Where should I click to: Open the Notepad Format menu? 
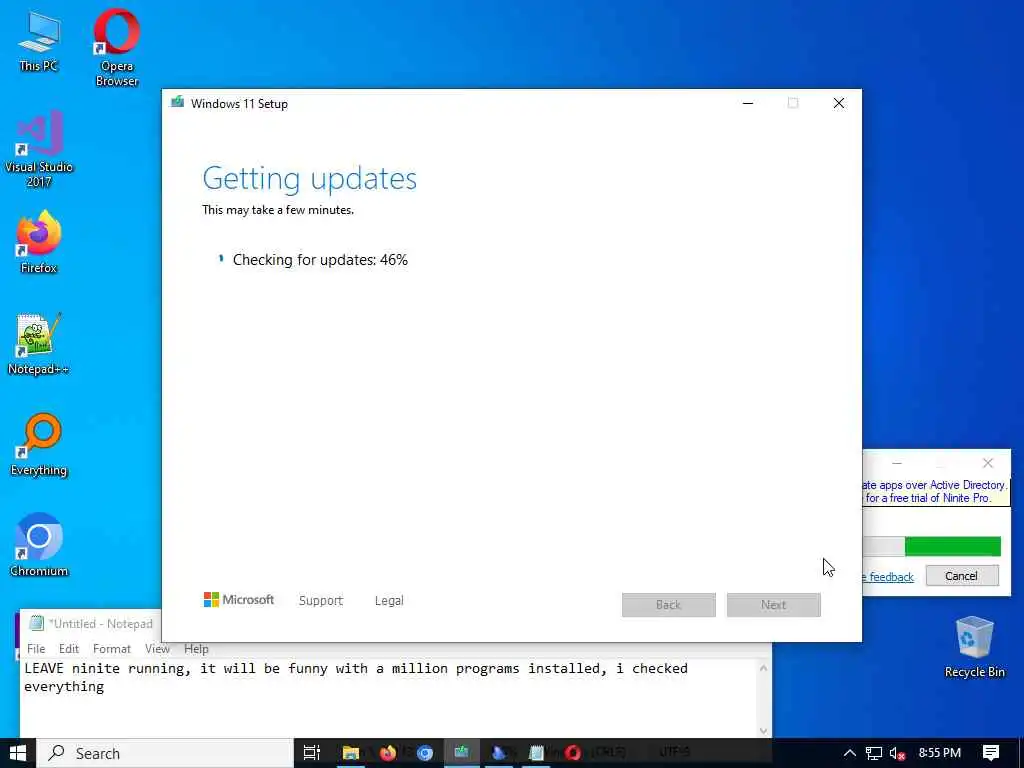coord(112,648)
